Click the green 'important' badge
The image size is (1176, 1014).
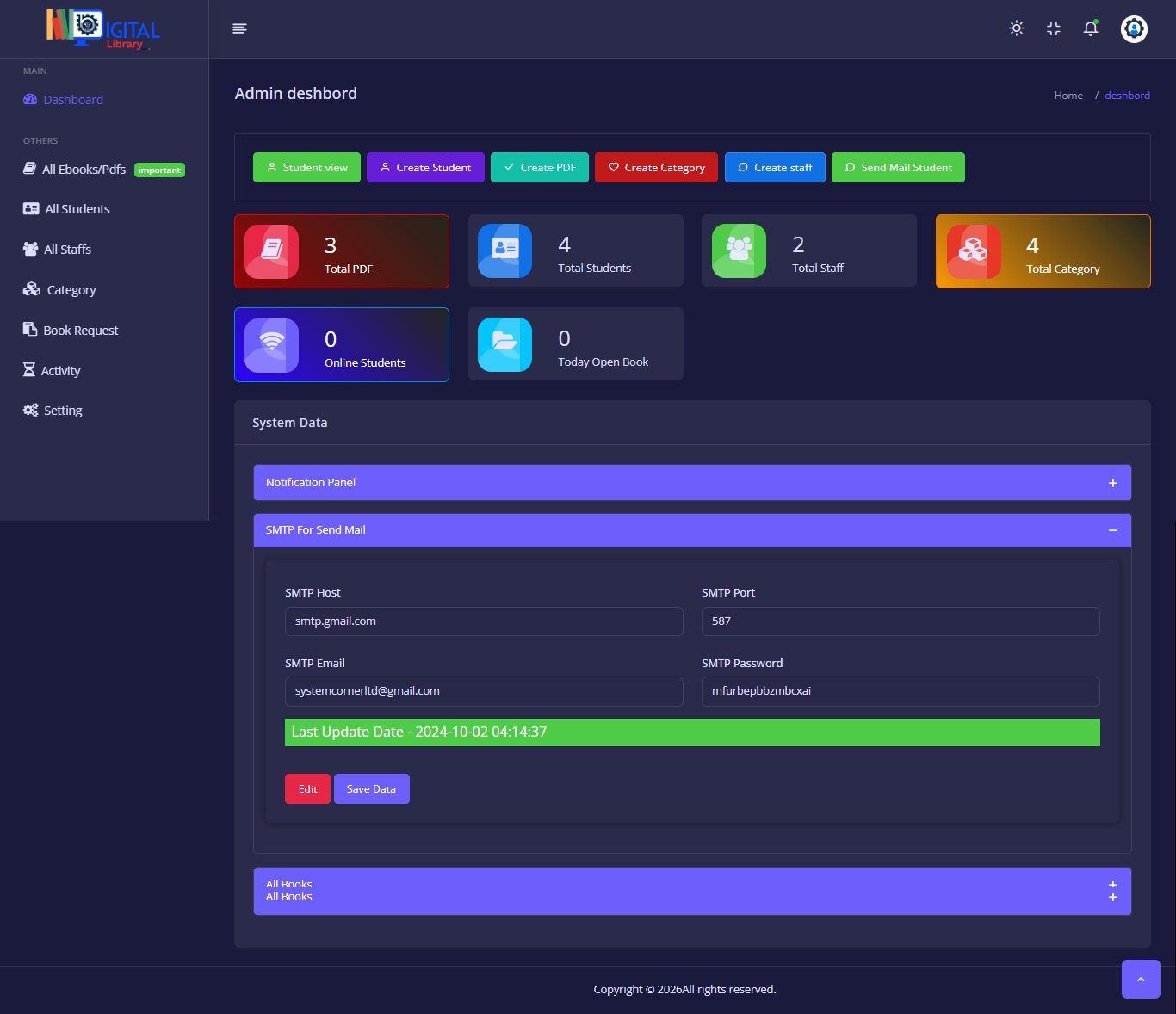click(x=159, y=170)
